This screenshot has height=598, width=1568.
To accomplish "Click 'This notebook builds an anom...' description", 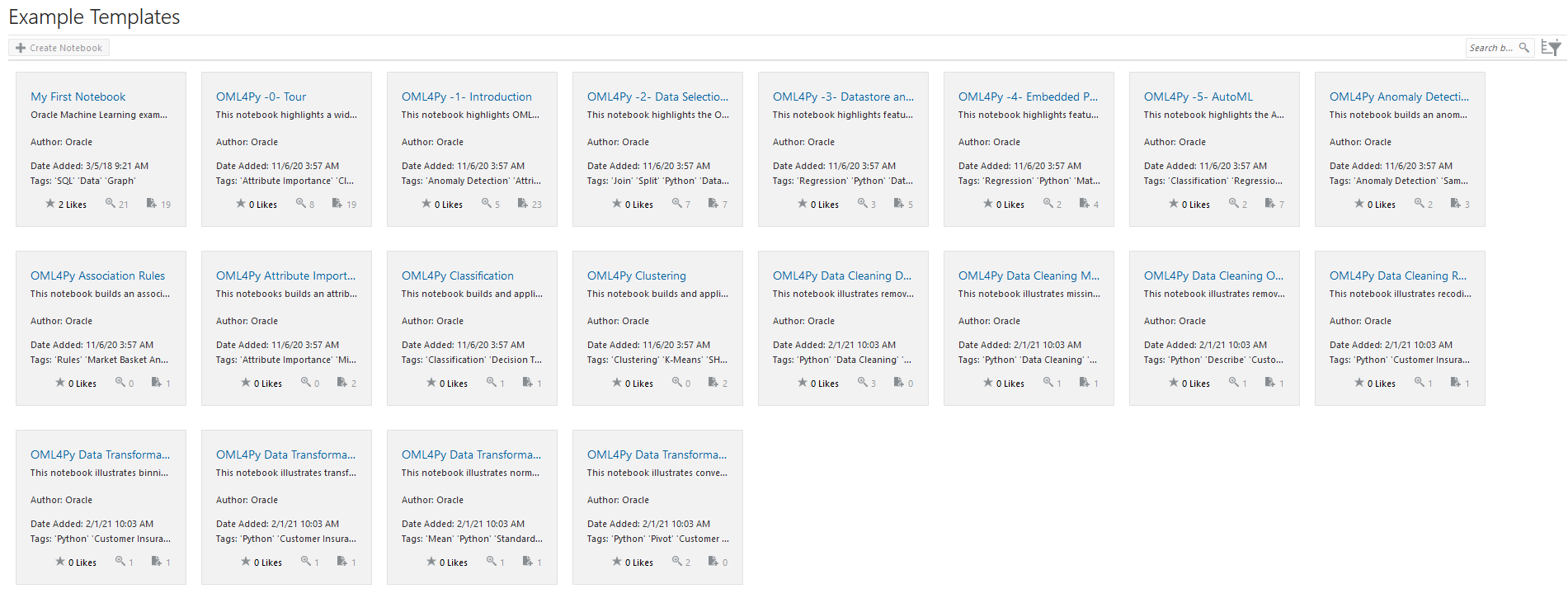I will coord(1398,115).
